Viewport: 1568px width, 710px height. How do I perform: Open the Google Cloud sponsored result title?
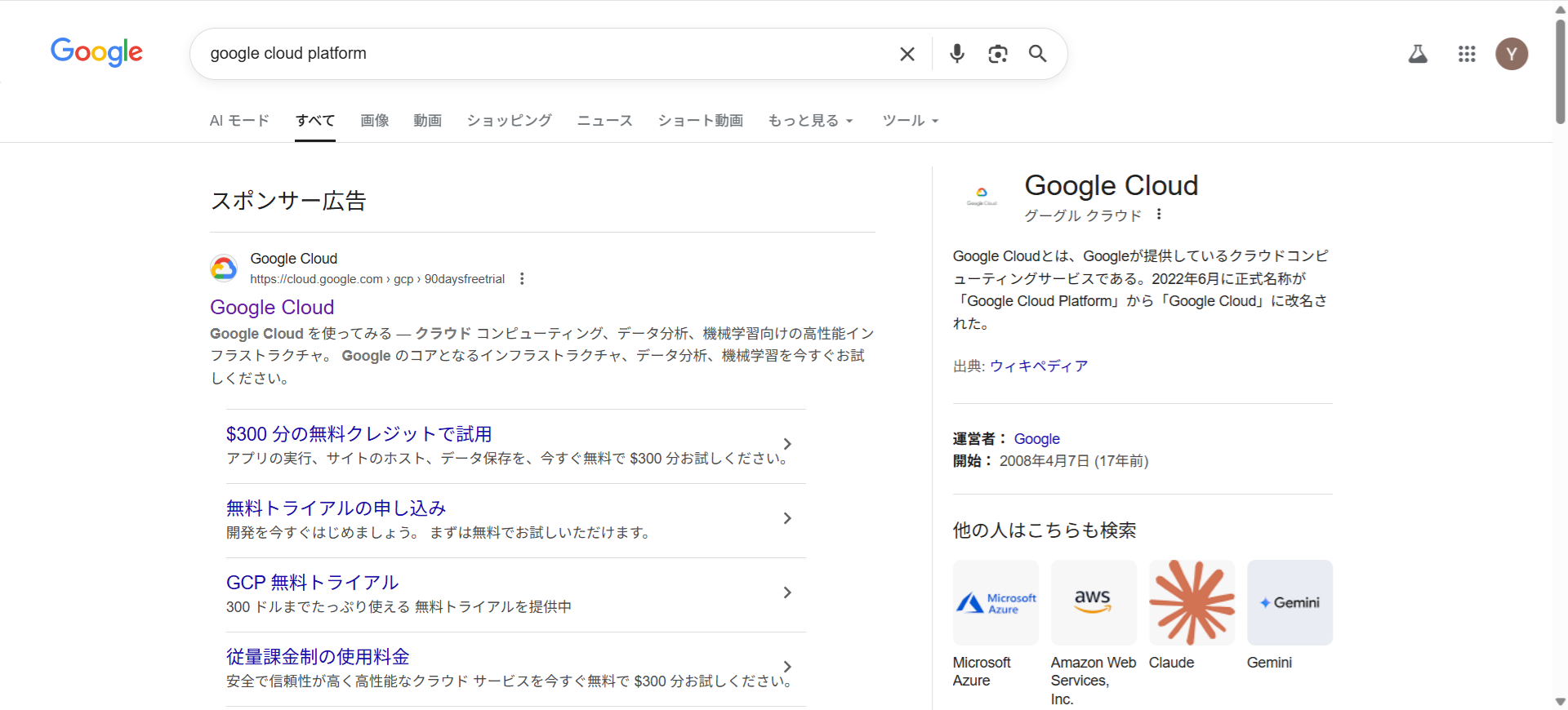pos(272,308)
